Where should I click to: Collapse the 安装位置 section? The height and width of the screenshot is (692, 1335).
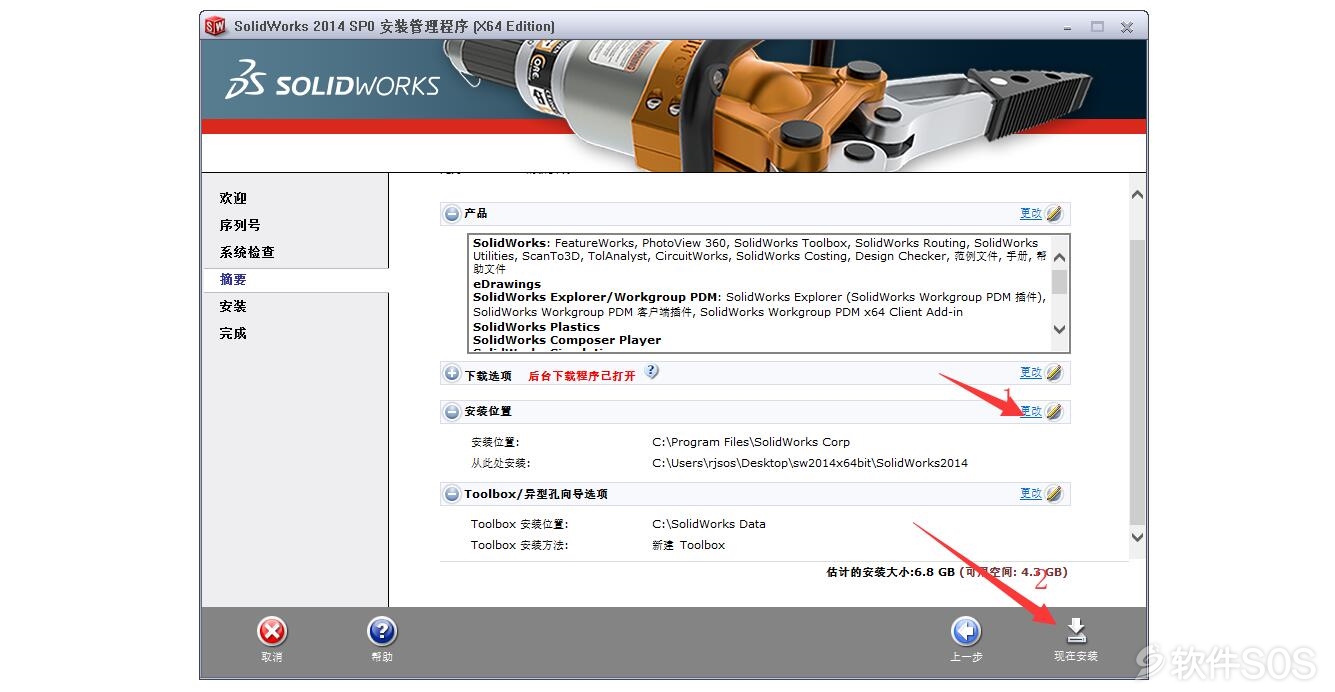click(x=452, y=412)
